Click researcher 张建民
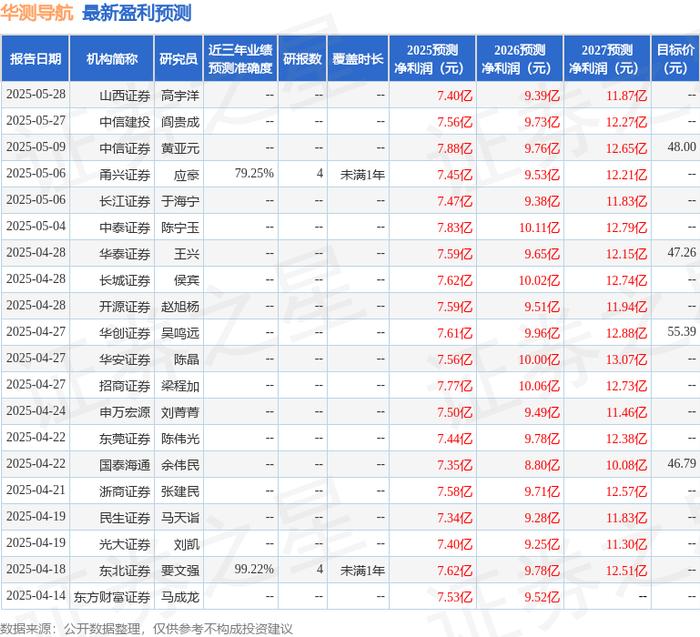Screen dimensions: 700x637 (x=180, y=491)
